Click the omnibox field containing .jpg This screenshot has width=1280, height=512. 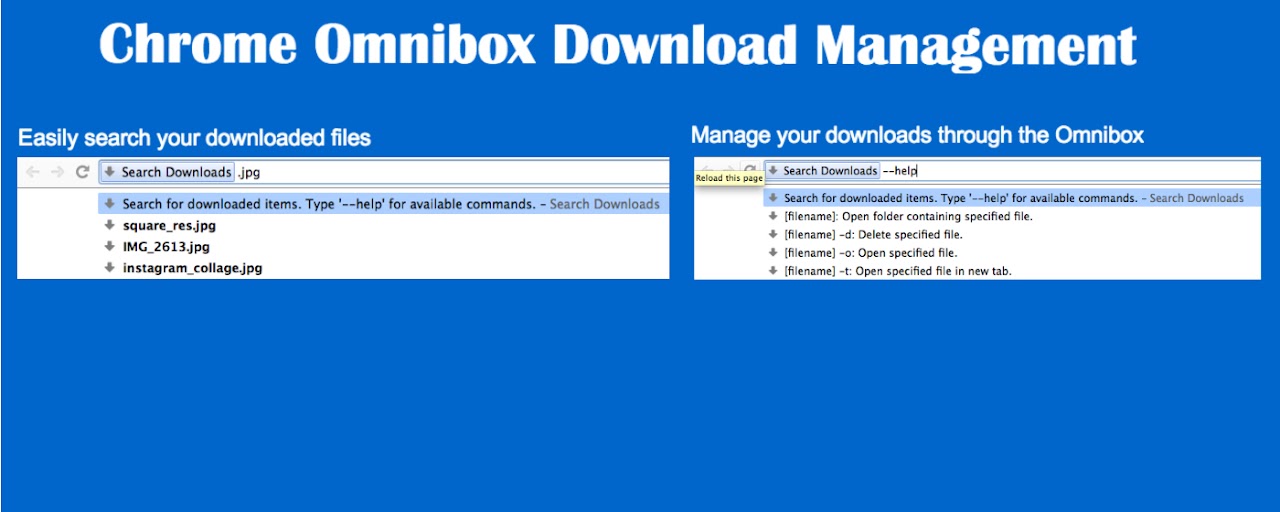click(383, 172)
